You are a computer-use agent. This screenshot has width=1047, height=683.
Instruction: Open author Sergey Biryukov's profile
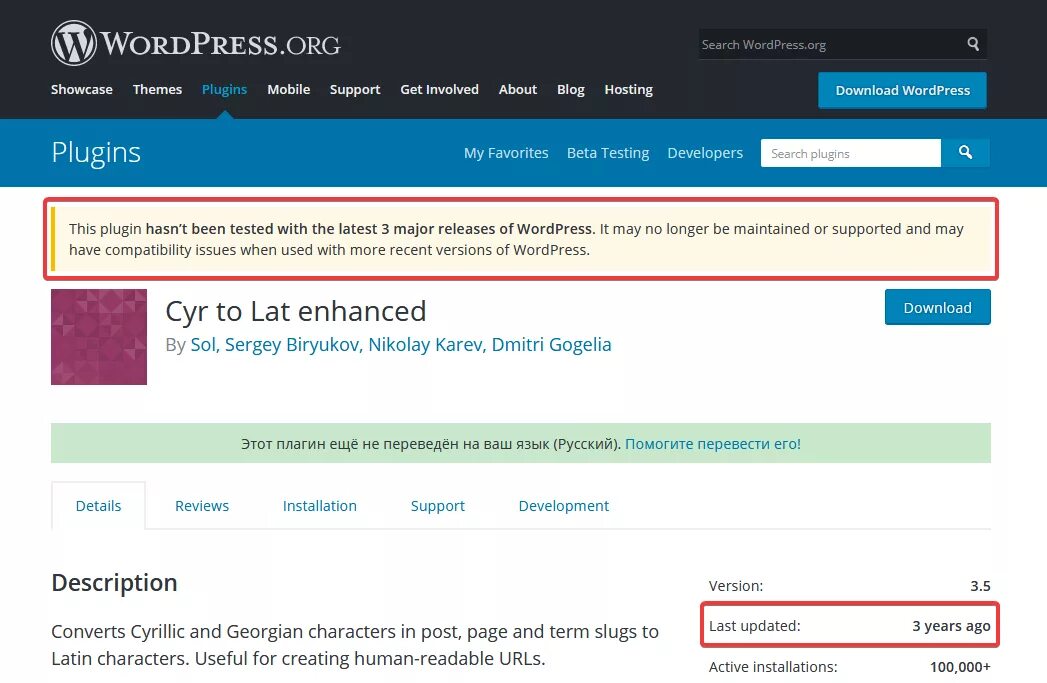click(x=293, y=345)
